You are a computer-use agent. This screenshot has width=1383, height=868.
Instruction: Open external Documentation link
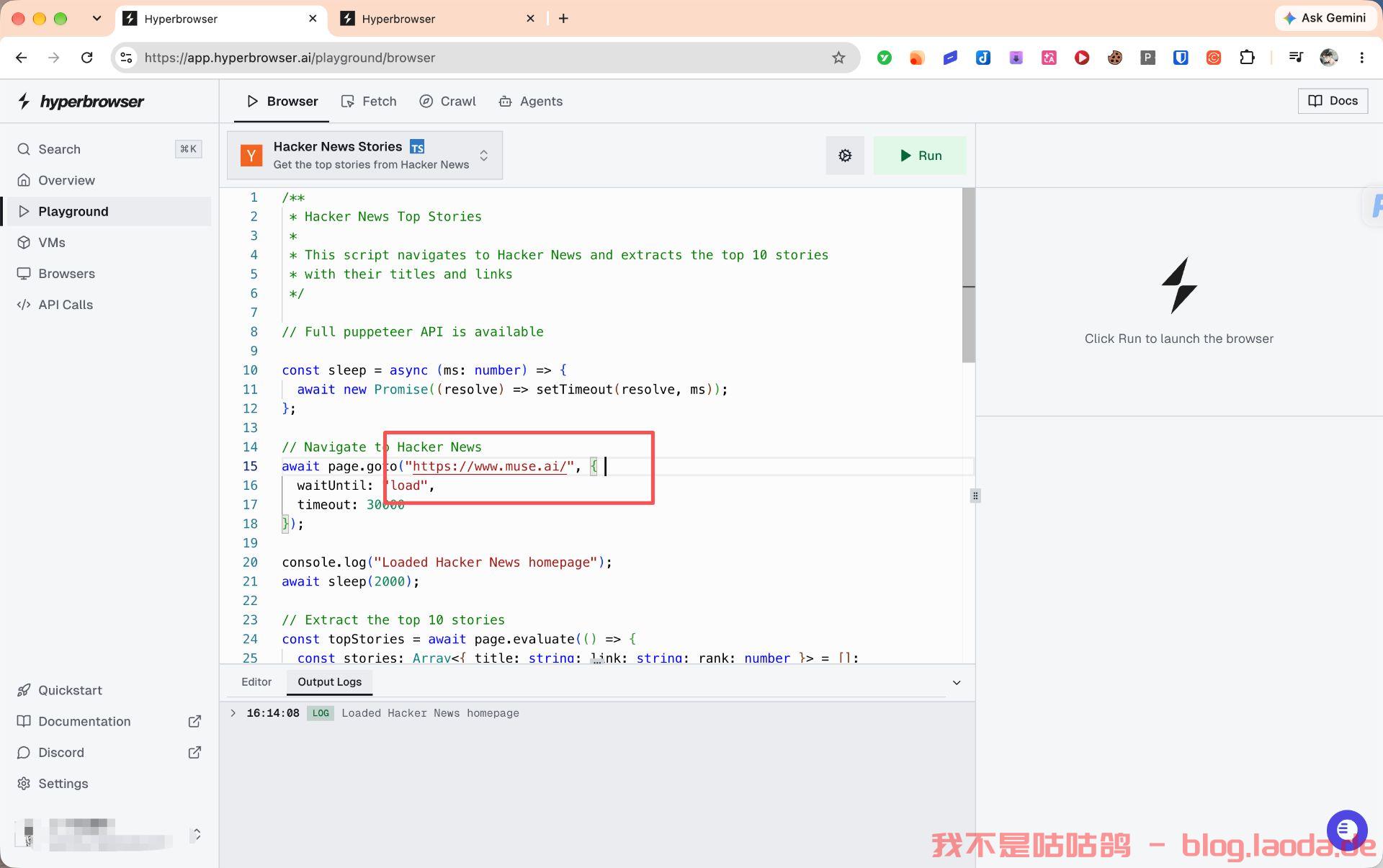pos(109,721)
